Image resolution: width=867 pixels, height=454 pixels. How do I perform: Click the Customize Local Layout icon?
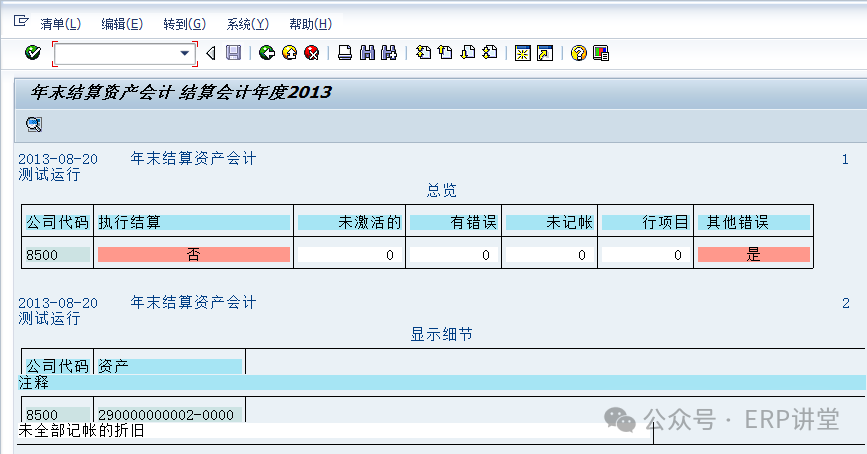(600, 53)
